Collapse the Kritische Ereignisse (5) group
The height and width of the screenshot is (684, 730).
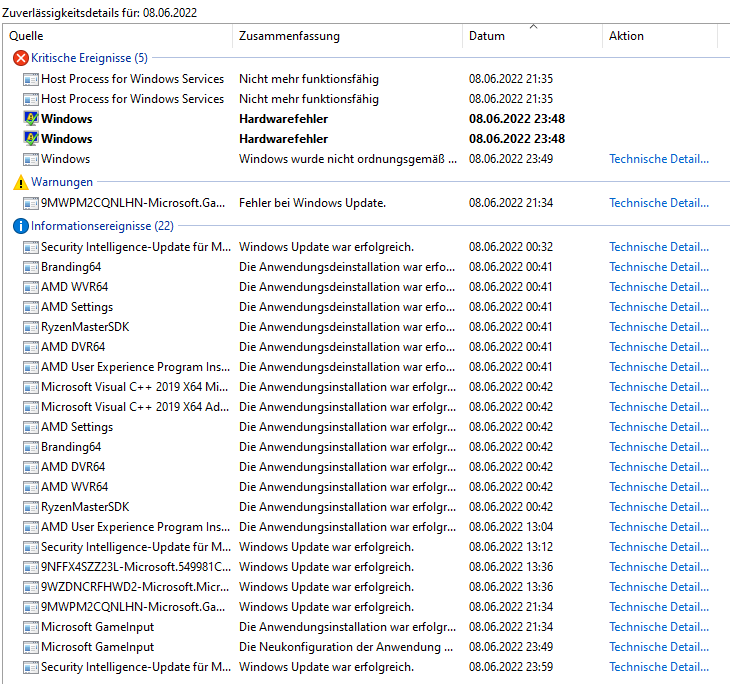pyautogui.click(x=89, y=58)
